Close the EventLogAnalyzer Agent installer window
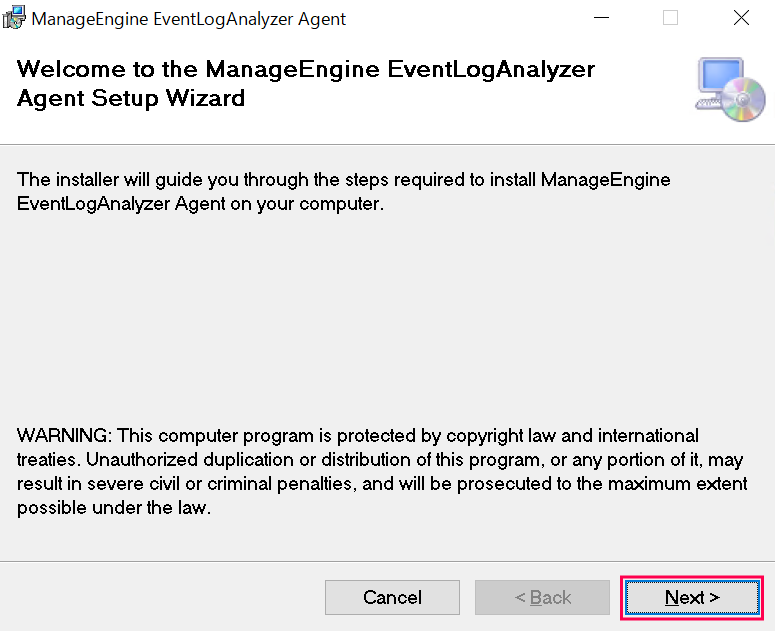This screenshot has height=631, width=775. (741, 18)
